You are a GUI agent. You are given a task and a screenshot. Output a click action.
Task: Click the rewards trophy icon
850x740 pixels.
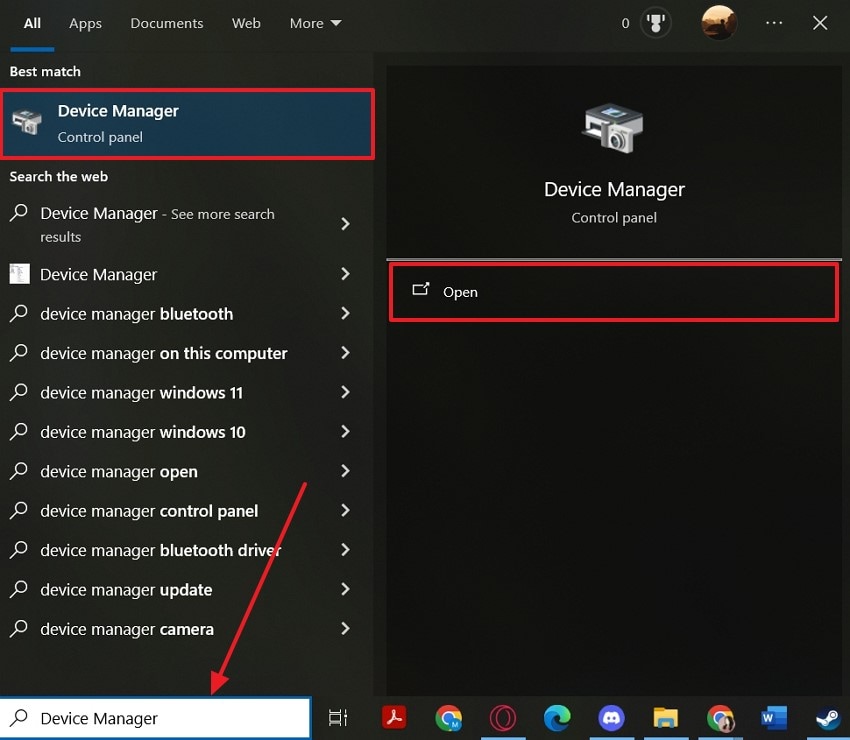655,23
